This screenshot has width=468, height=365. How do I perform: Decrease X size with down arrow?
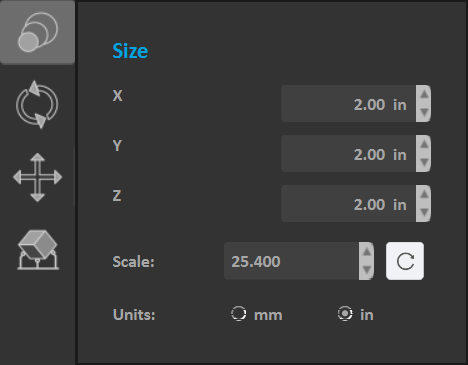tap(424, 113)
